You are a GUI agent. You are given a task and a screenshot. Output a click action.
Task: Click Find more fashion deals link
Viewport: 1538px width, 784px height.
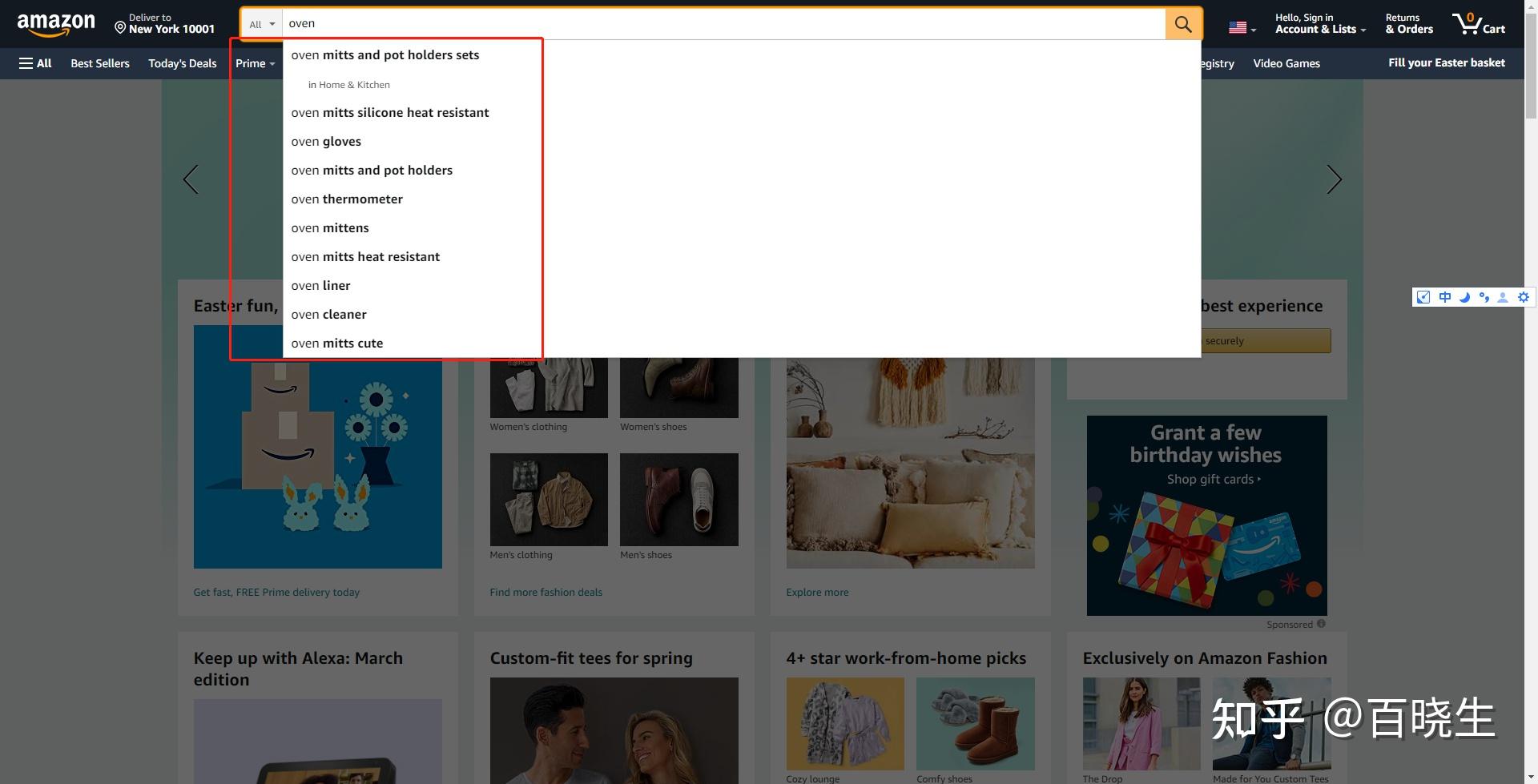pyautogui.click(x=546, y=593)
